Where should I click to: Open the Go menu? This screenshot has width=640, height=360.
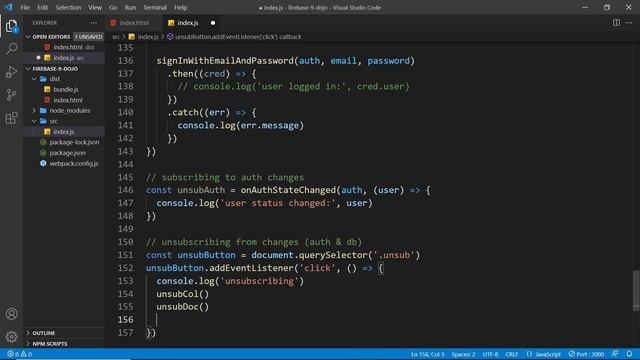(x=113, y=7)
